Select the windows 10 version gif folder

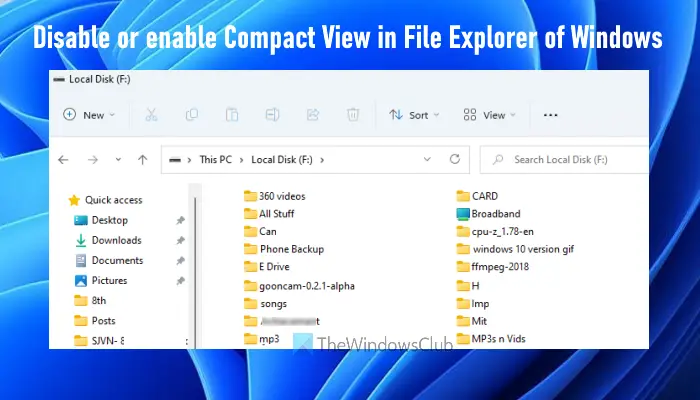515,249
